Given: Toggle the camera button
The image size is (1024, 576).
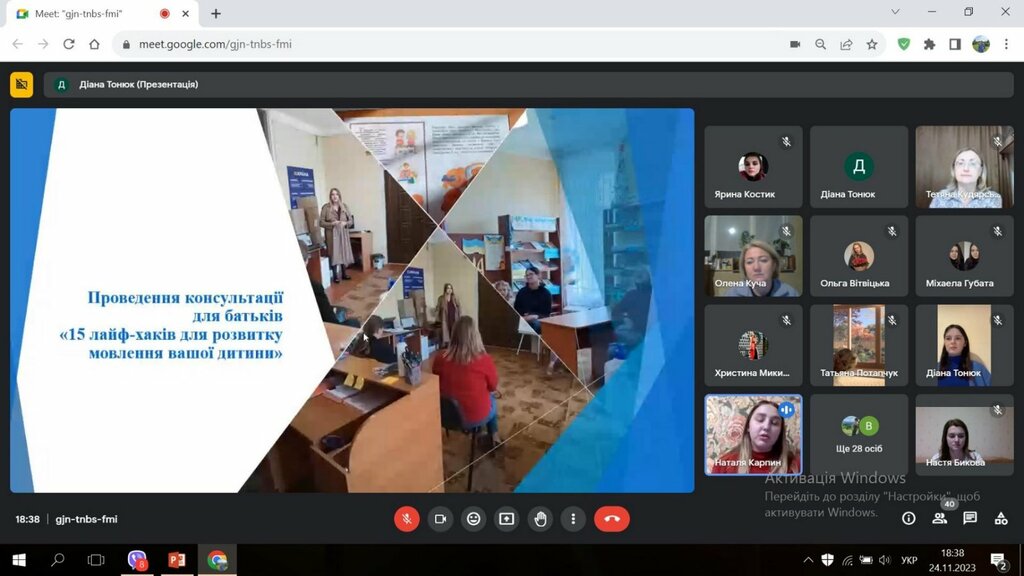Looking at the screenshot, I should click(439, 519).
